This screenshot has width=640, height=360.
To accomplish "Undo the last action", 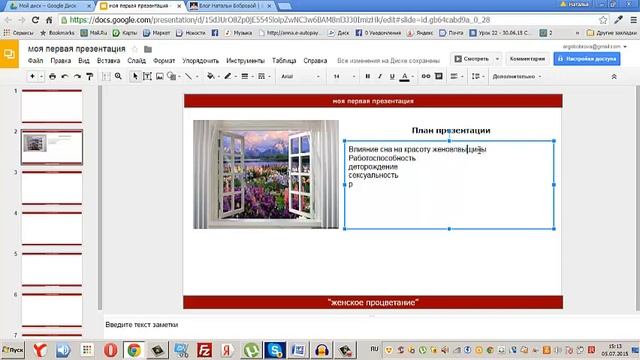I will [x=64, y=76].
